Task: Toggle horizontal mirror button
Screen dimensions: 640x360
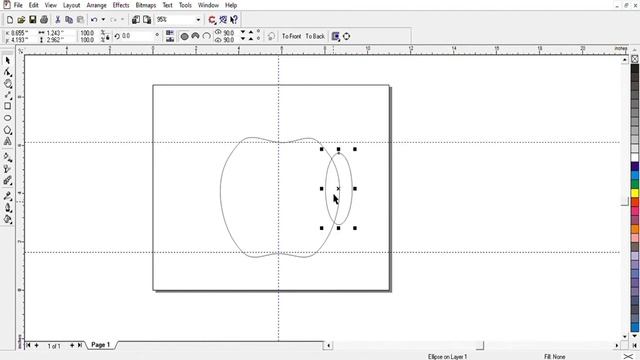Action: point(170,33)
